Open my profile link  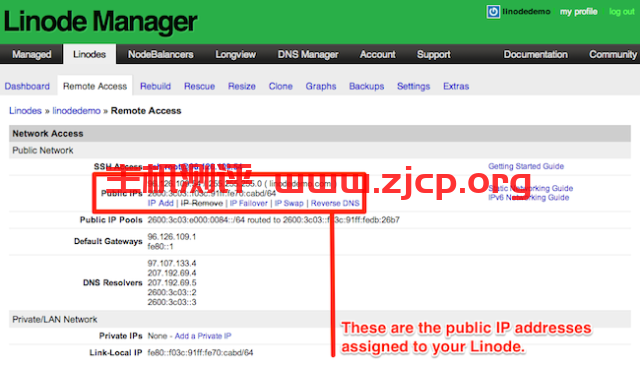pyautogui.click(x=578, y=12)
